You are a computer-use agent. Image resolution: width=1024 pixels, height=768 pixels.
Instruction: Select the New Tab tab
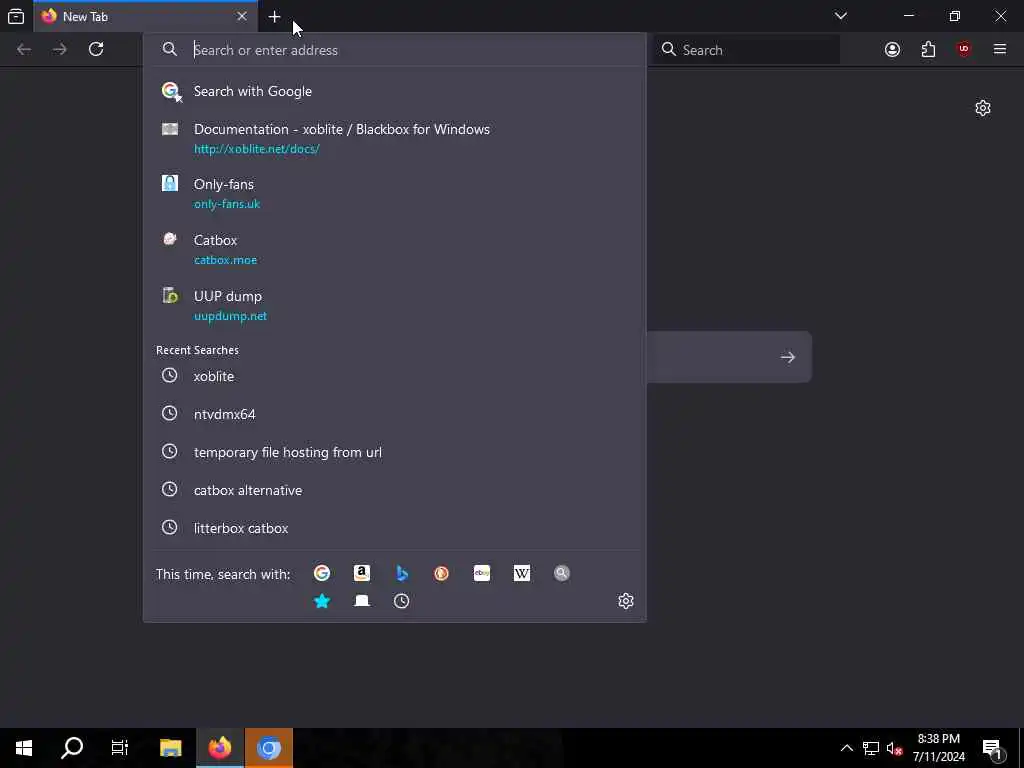146,16
